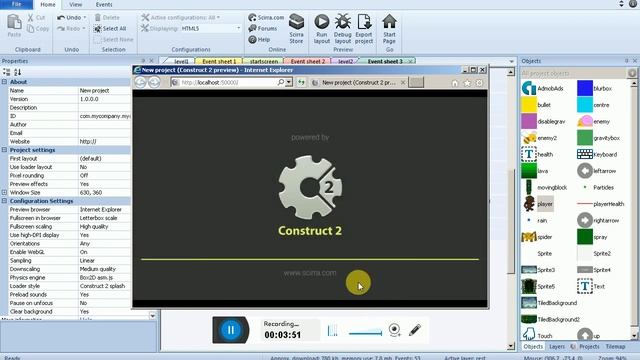Select the enemy2 bee object

(x=540, y=138)
